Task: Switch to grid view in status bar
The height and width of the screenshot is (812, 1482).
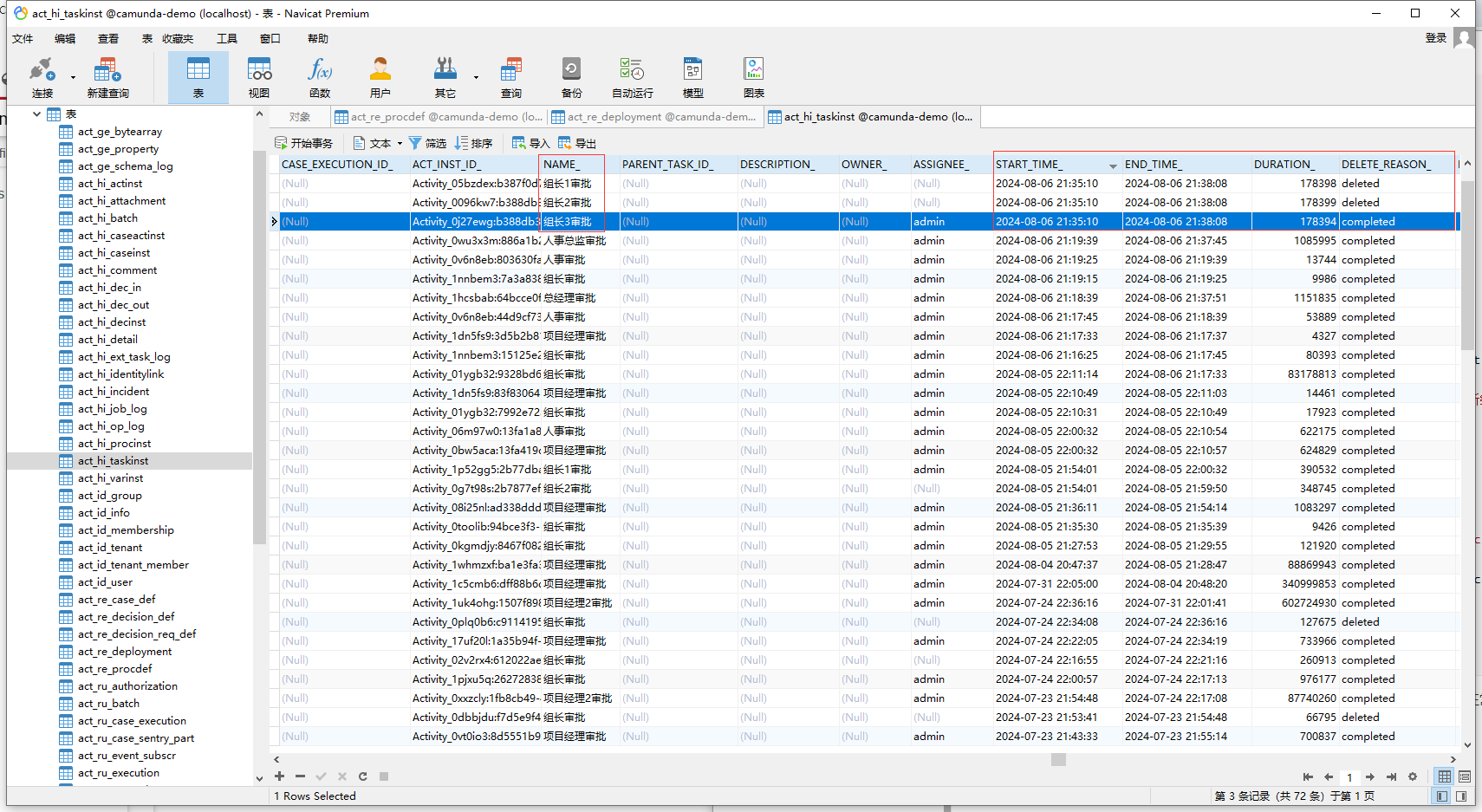Action: tap(1445, 776)
